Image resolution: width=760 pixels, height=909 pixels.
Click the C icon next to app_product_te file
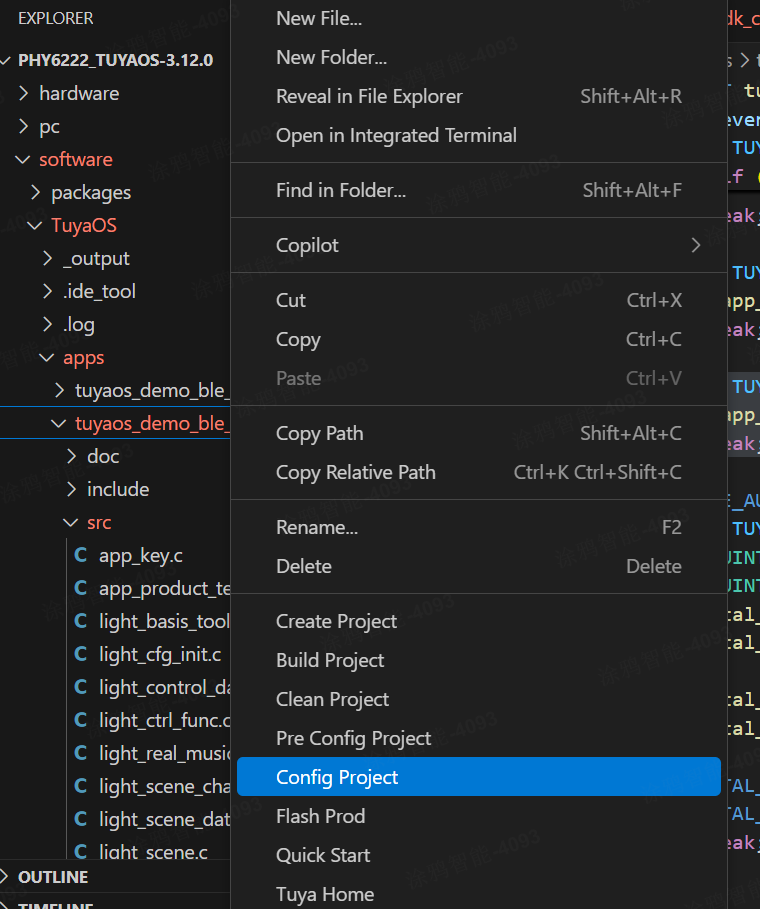(81, 589)
